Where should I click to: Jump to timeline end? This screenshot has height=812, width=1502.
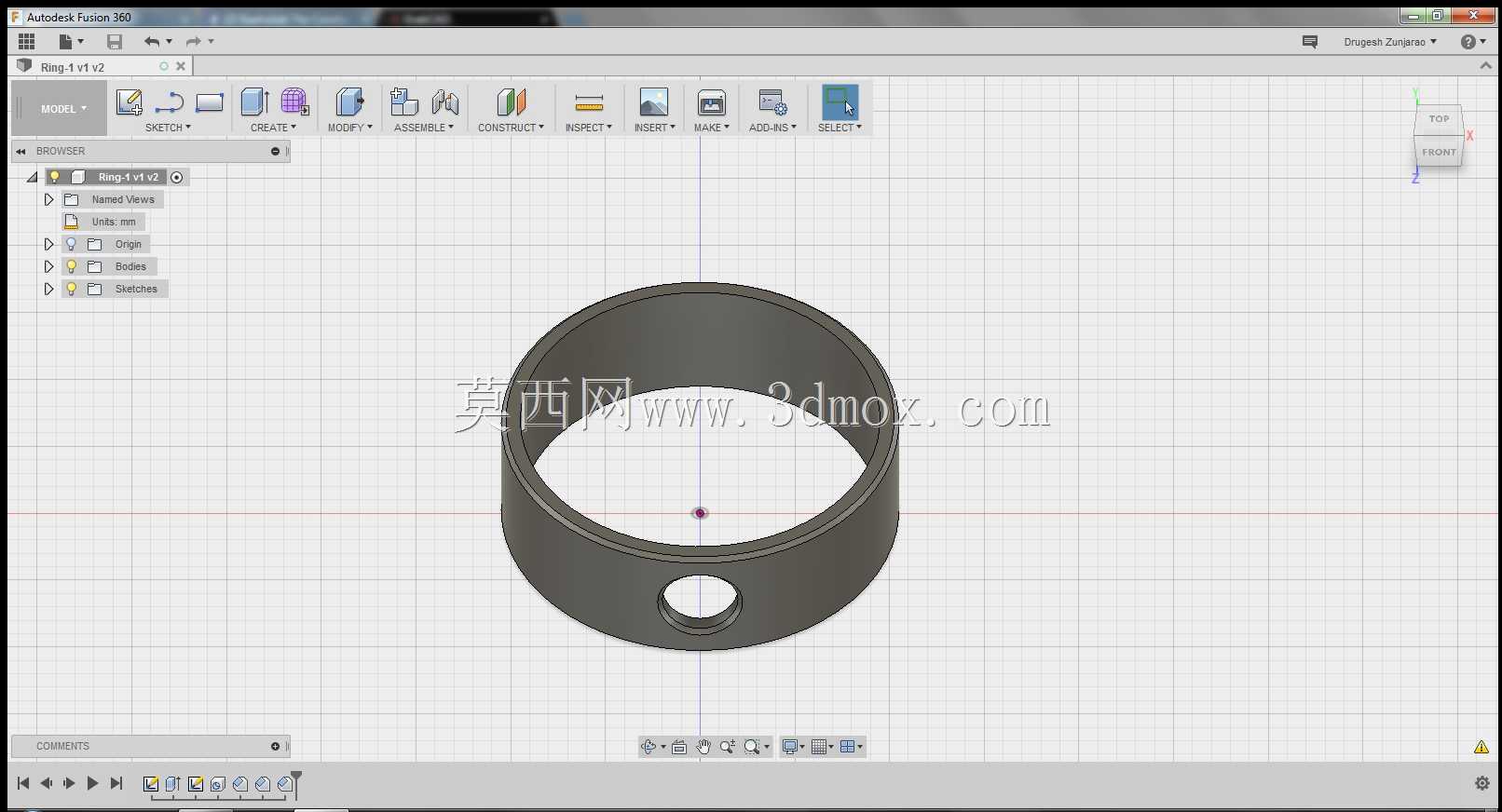(116, 783)
